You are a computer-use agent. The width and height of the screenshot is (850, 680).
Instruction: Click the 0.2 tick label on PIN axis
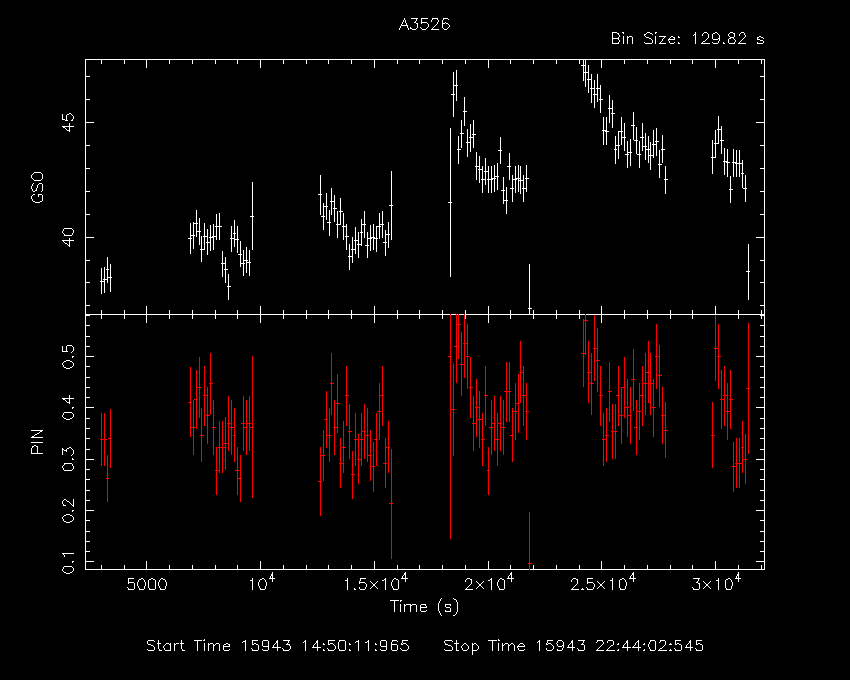coord(69,510)
